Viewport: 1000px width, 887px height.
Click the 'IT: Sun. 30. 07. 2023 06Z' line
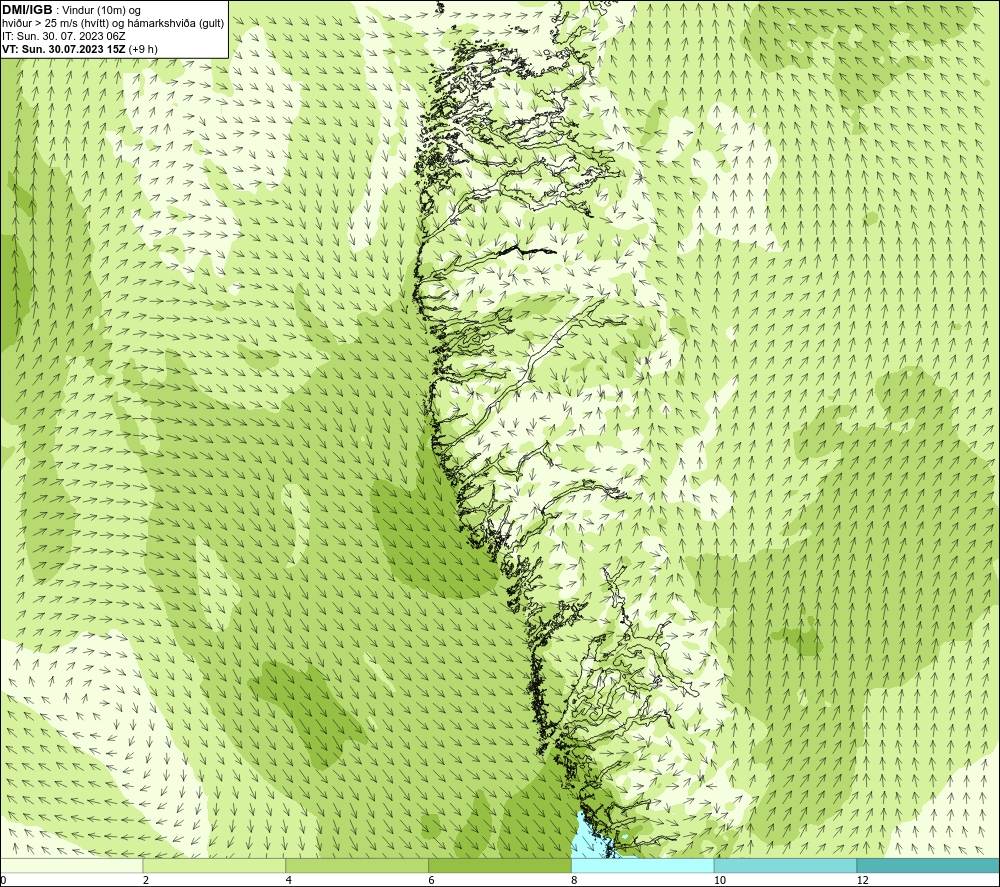pyautogui.click(x=63, y=36)
